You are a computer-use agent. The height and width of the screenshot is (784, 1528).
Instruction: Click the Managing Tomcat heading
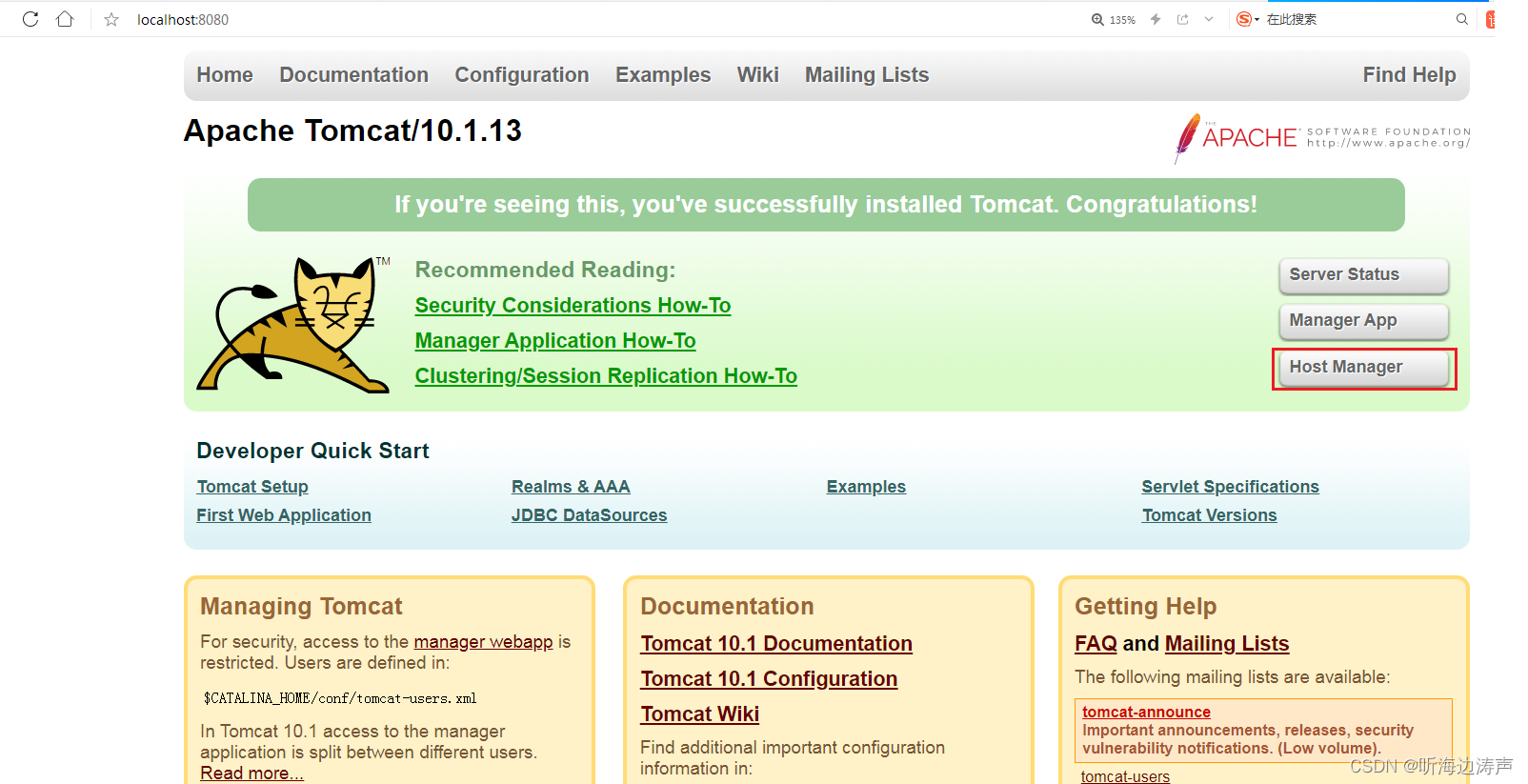tap(301, 606)
